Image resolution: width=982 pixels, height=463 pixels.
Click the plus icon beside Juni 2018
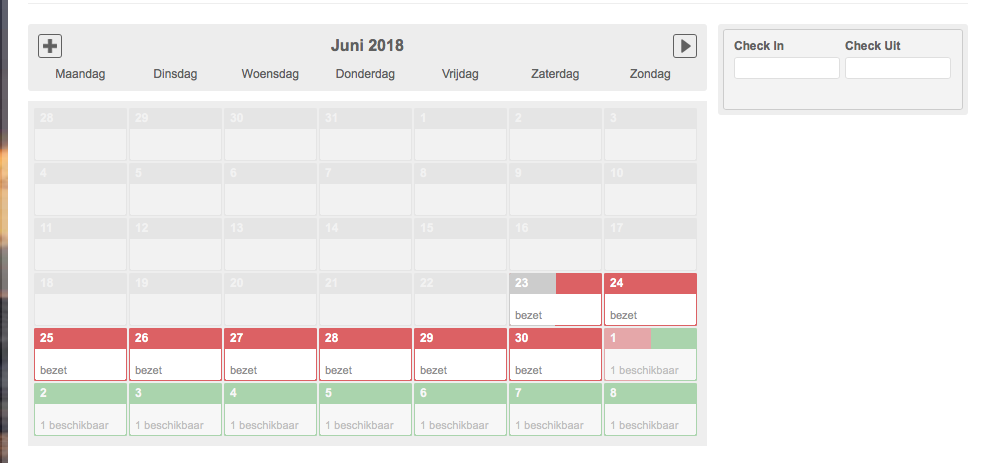49,46
